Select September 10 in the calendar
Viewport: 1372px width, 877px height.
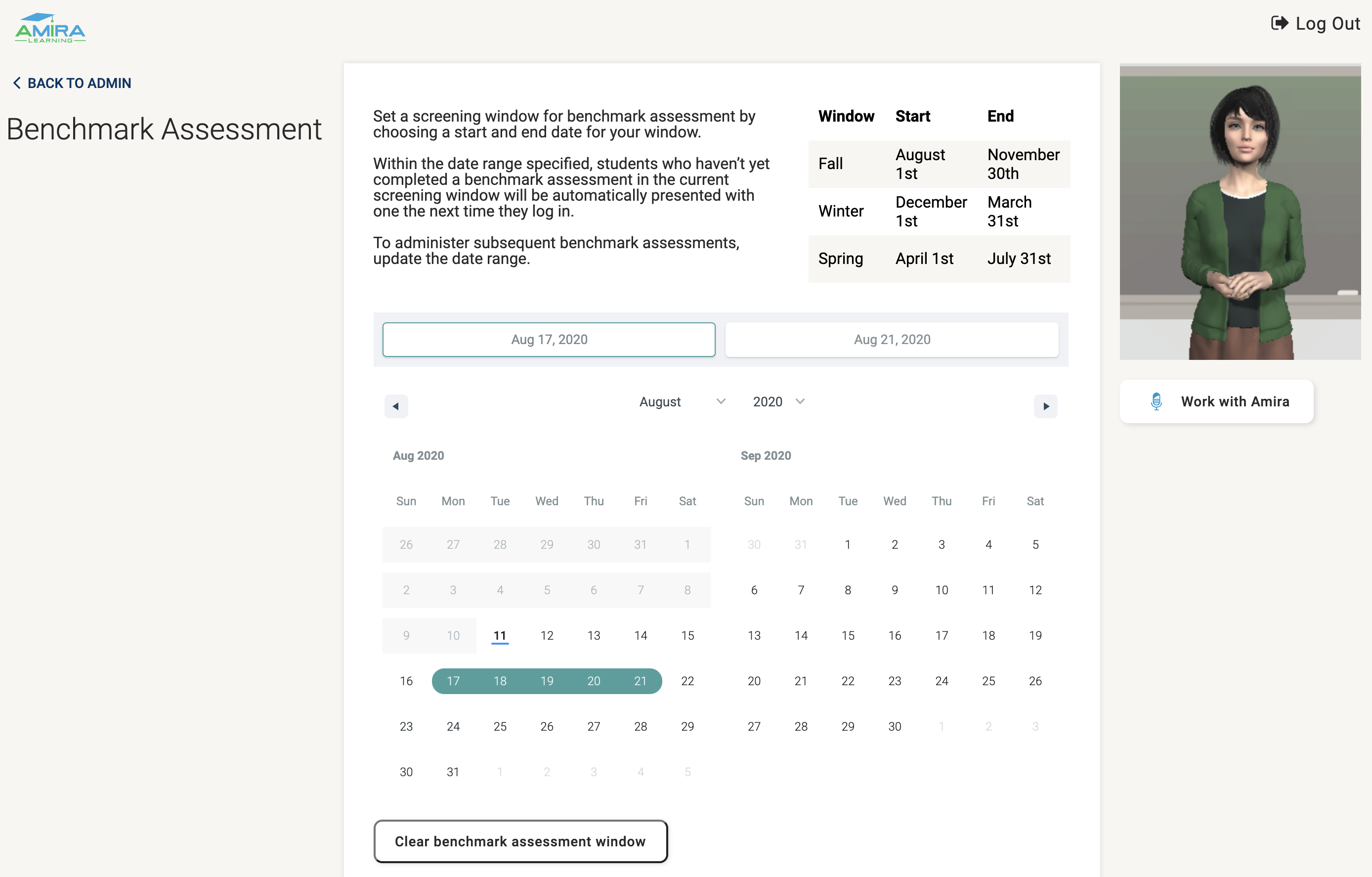(x=942, y=590)
